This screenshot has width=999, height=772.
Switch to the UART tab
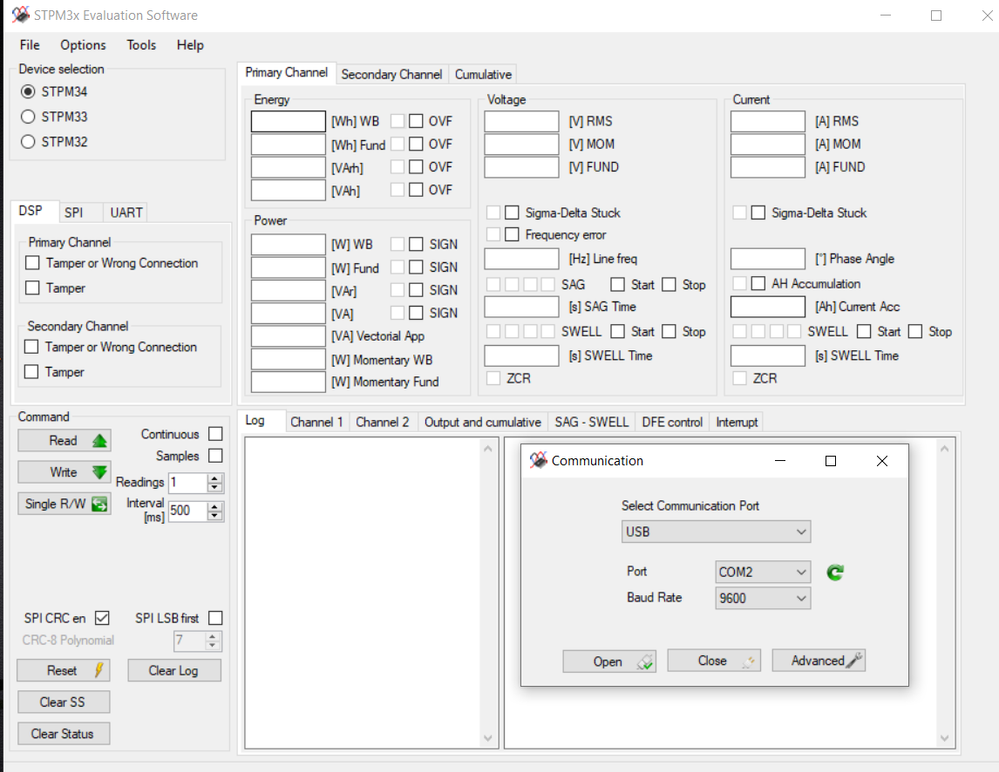point(126,213)
